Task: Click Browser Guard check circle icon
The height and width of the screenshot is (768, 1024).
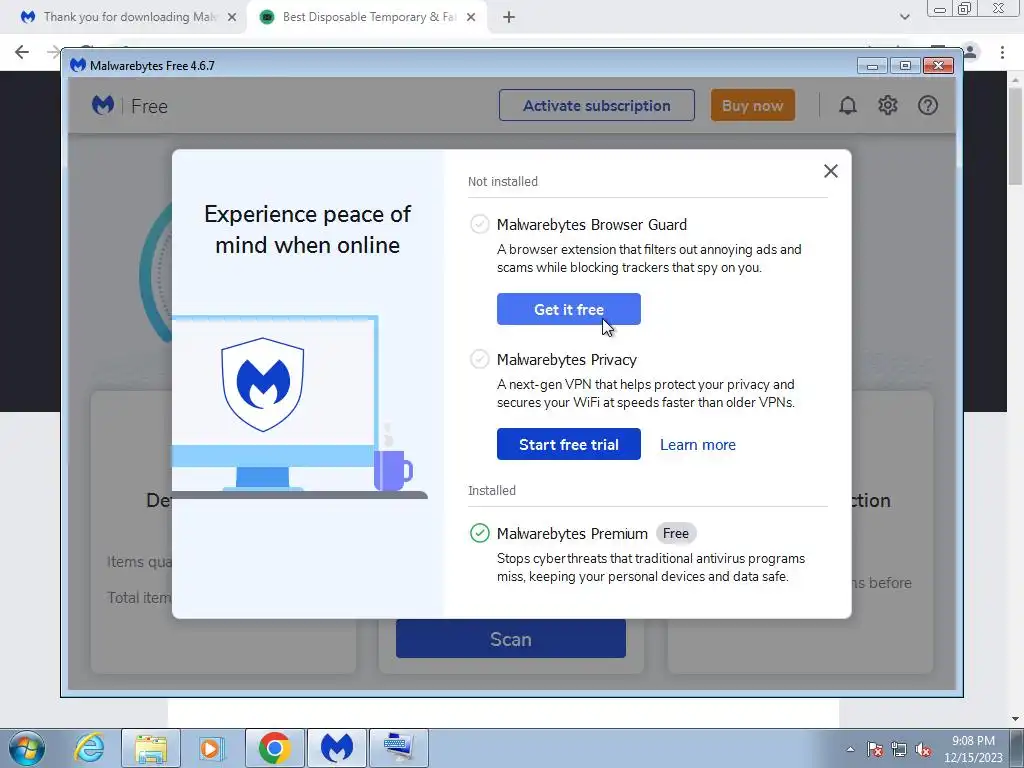Action: (479, 224)
